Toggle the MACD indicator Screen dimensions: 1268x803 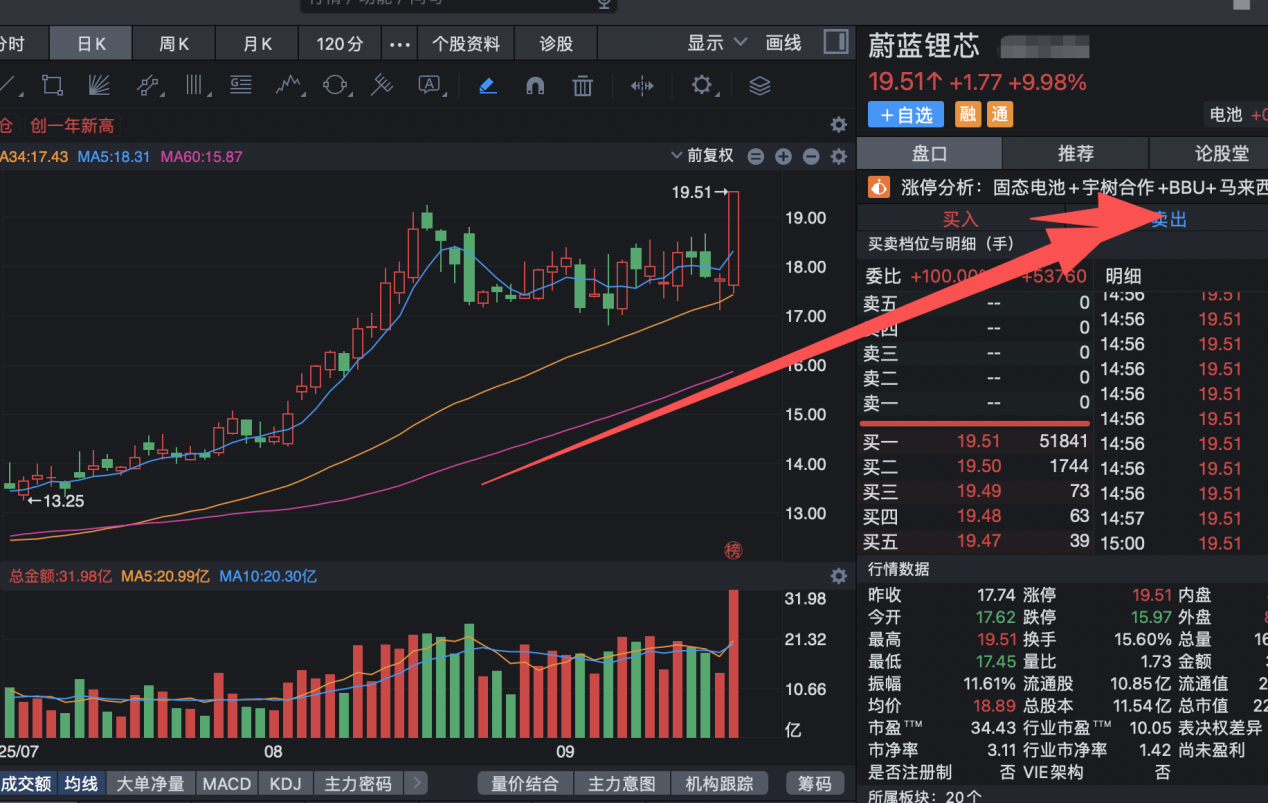click(x=227, y=783)
